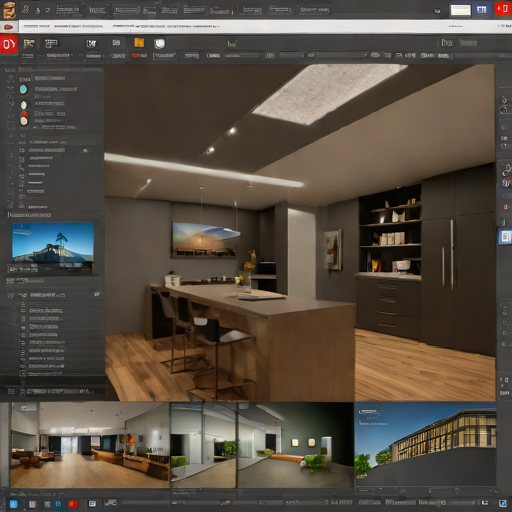Click the blue Windows start icon in taskbar
The height and width of the screenshot is (512, 512).
[x=13, y=504]
